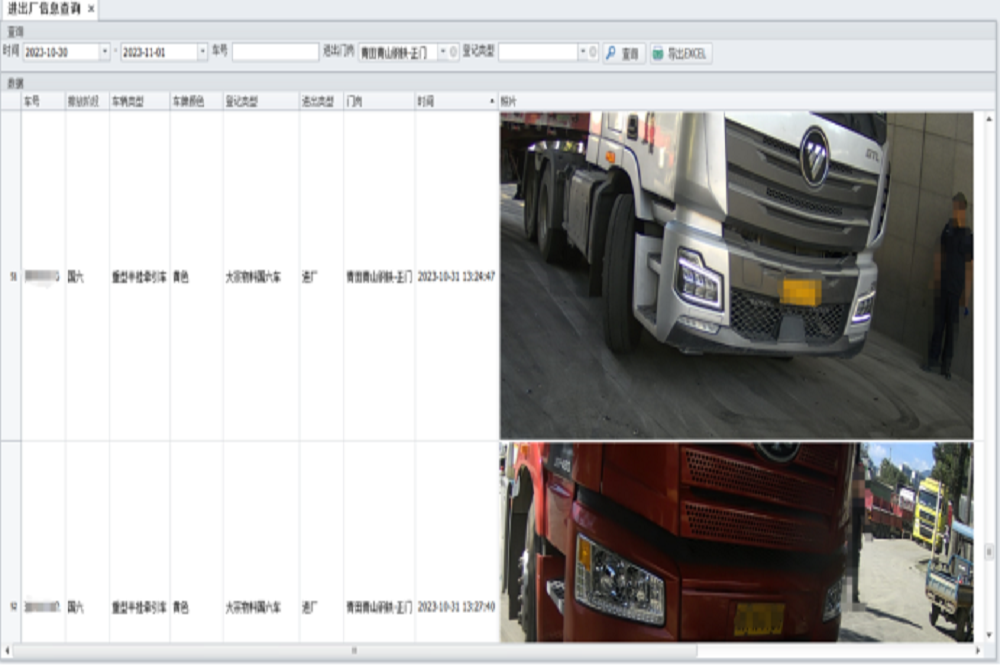Close the 进出厂信息查询 tab

pyautogui.click(x=91, y=8)
